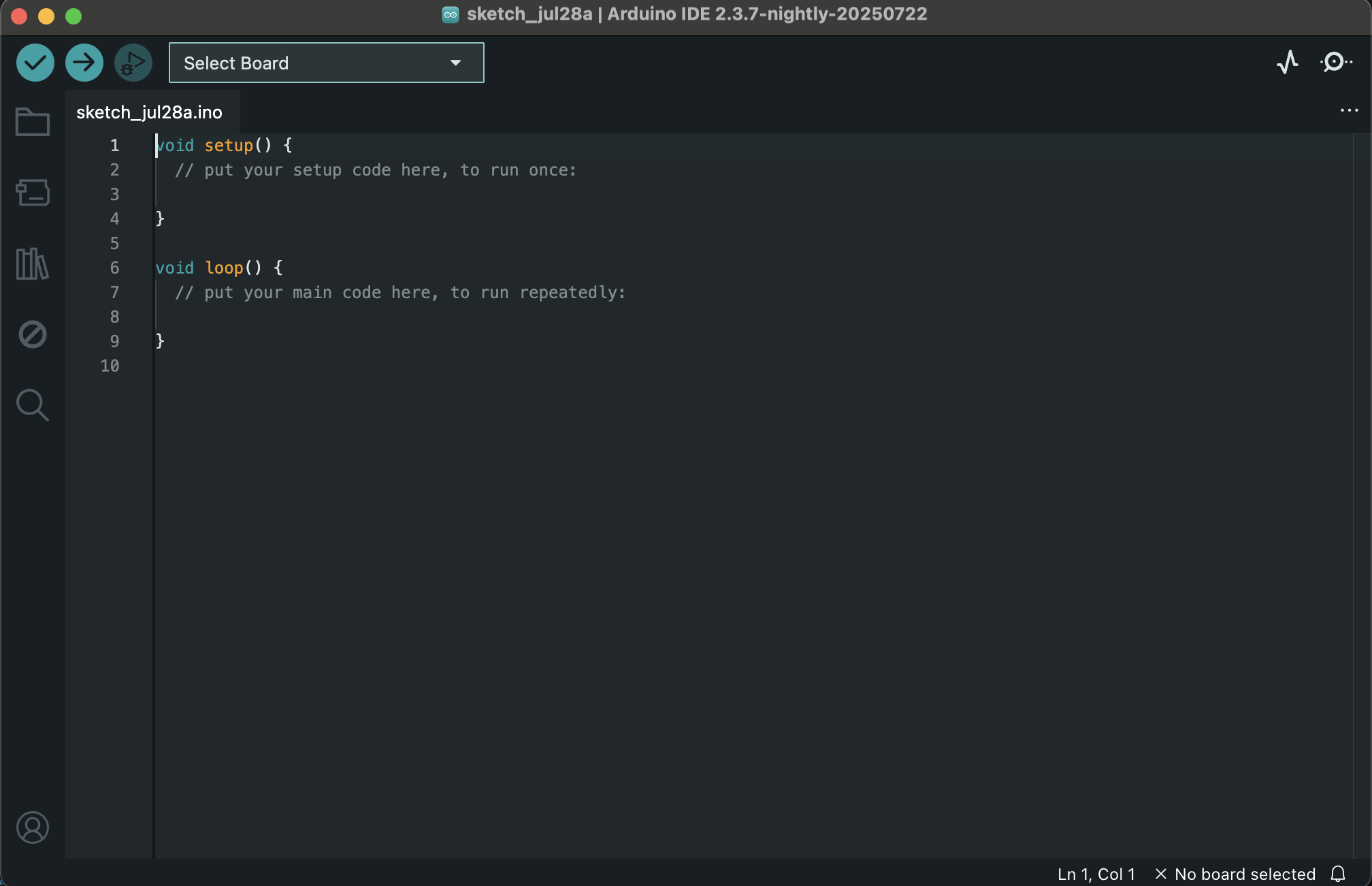Open the Debug sidebar panel
The width and height of the screenshot is (1372, 886).
32,334
